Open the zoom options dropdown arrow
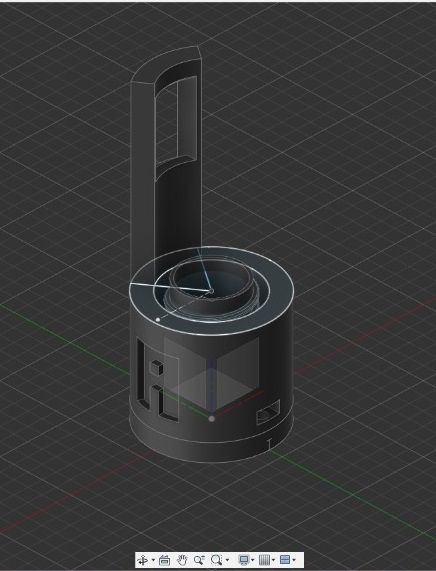 pyautogui.click(x=227, y=560)
